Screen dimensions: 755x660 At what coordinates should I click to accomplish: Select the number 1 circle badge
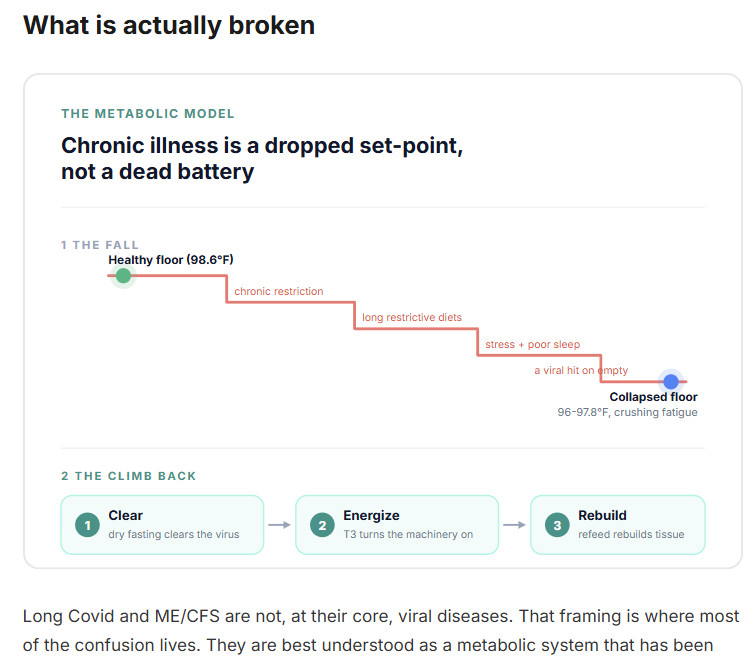point(88,525)
